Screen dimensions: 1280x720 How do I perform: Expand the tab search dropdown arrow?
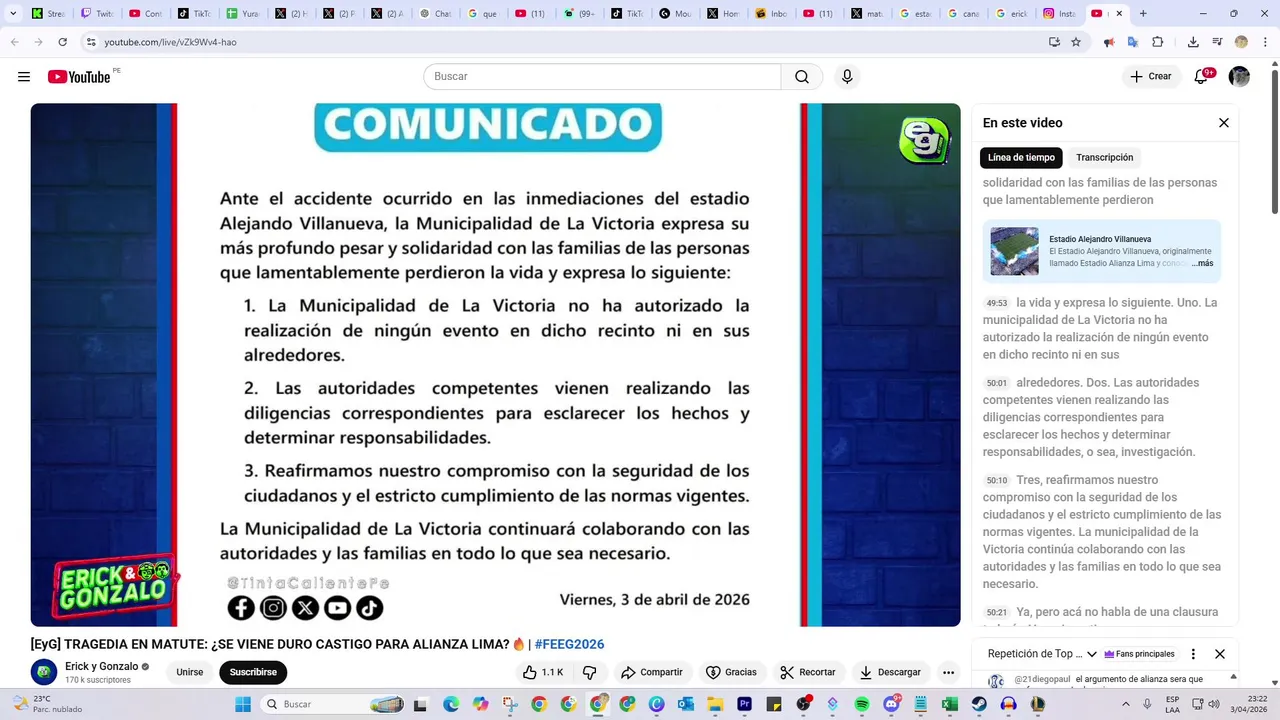point(12,14)
